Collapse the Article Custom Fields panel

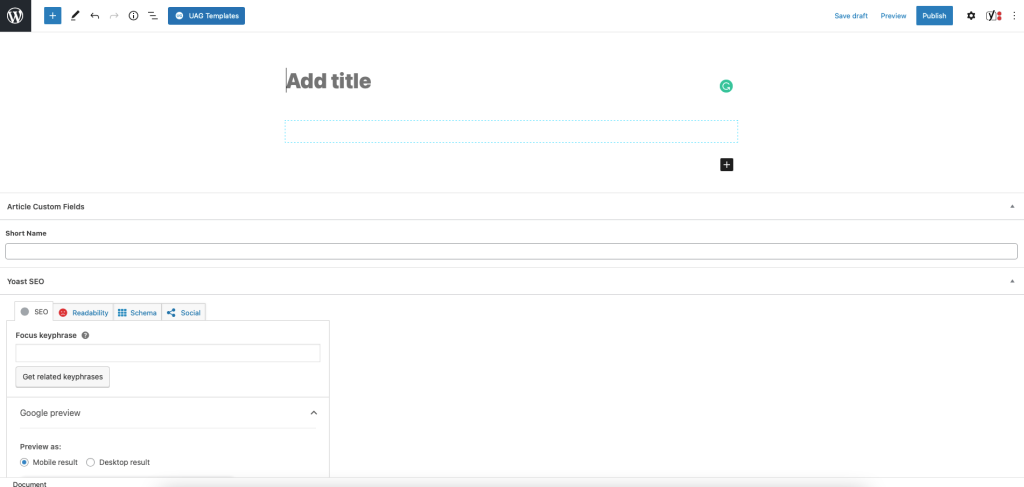click(x=1012, y=206)
